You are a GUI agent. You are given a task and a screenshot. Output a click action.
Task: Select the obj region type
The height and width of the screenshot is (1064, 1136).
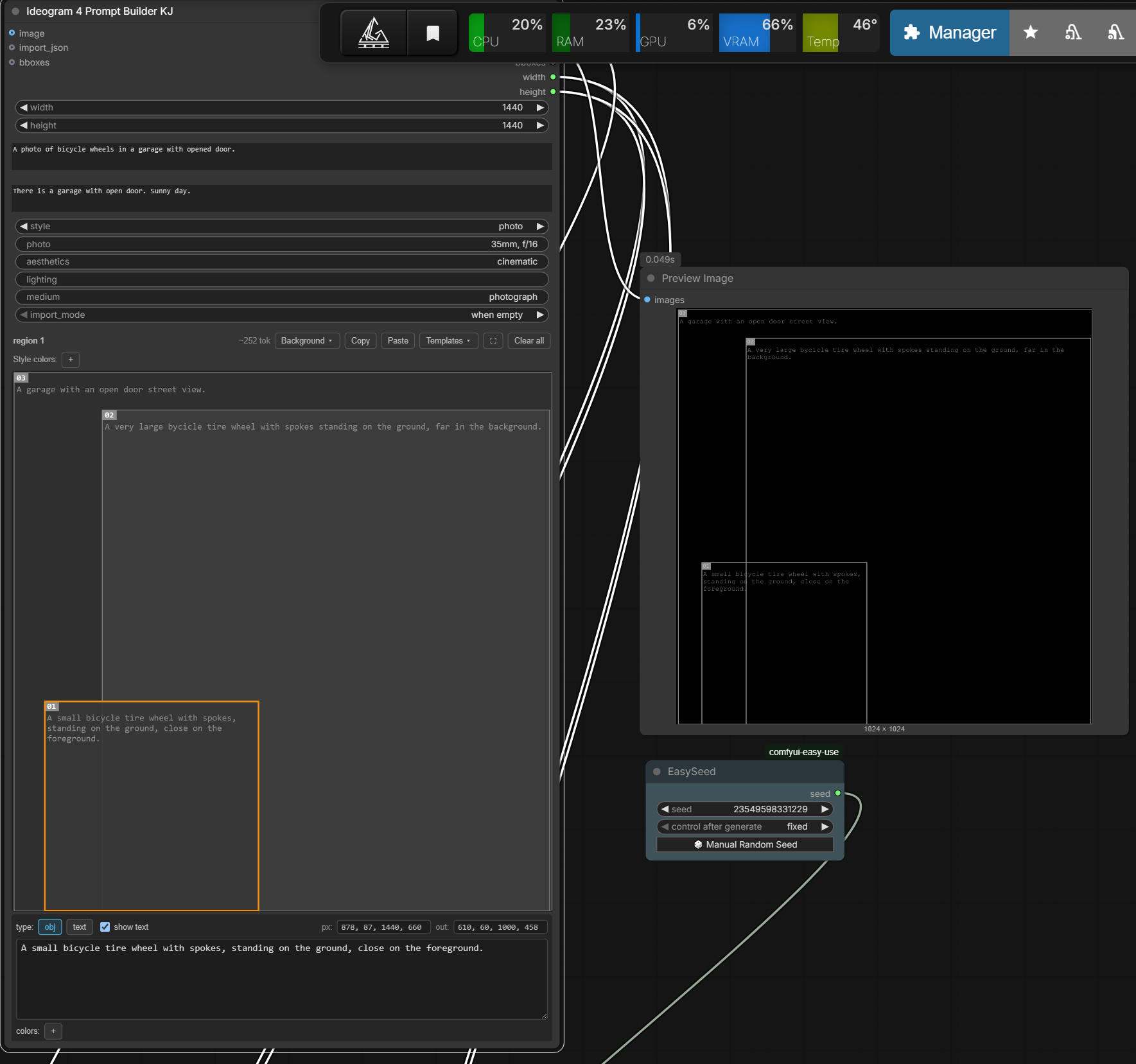[x=50, y=927]
